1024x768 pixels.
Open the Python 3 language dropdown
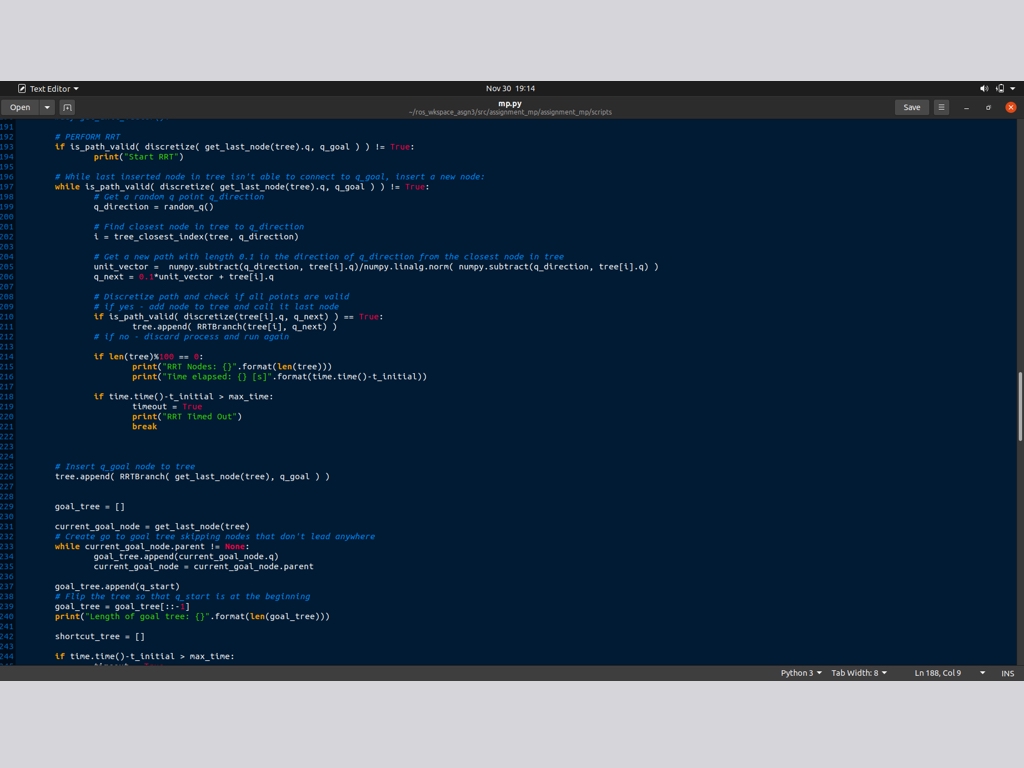coord(801,673)
